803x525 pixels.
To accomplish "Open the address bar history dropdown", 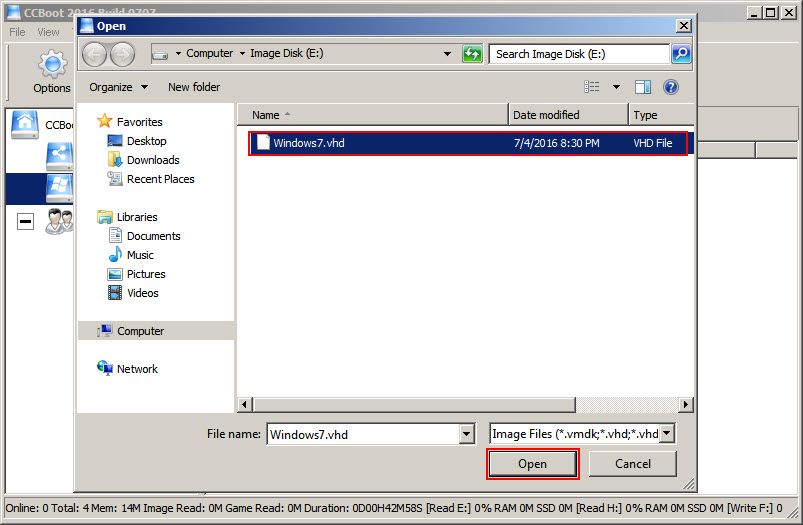I will (x=447, y=54).
